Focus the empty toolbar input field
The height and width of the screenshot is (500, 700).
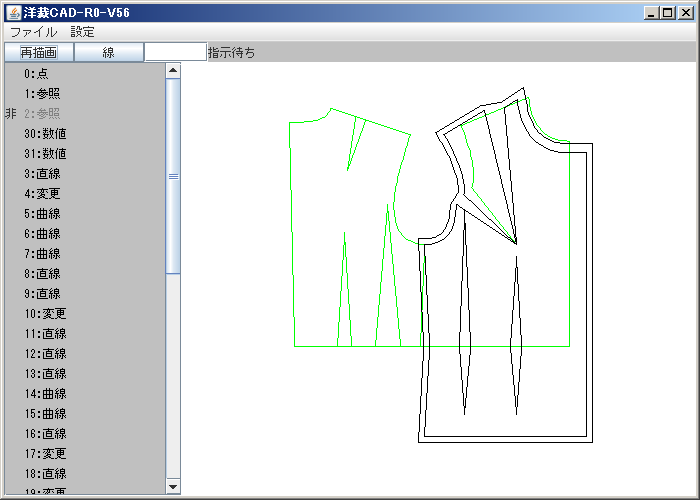175,53
